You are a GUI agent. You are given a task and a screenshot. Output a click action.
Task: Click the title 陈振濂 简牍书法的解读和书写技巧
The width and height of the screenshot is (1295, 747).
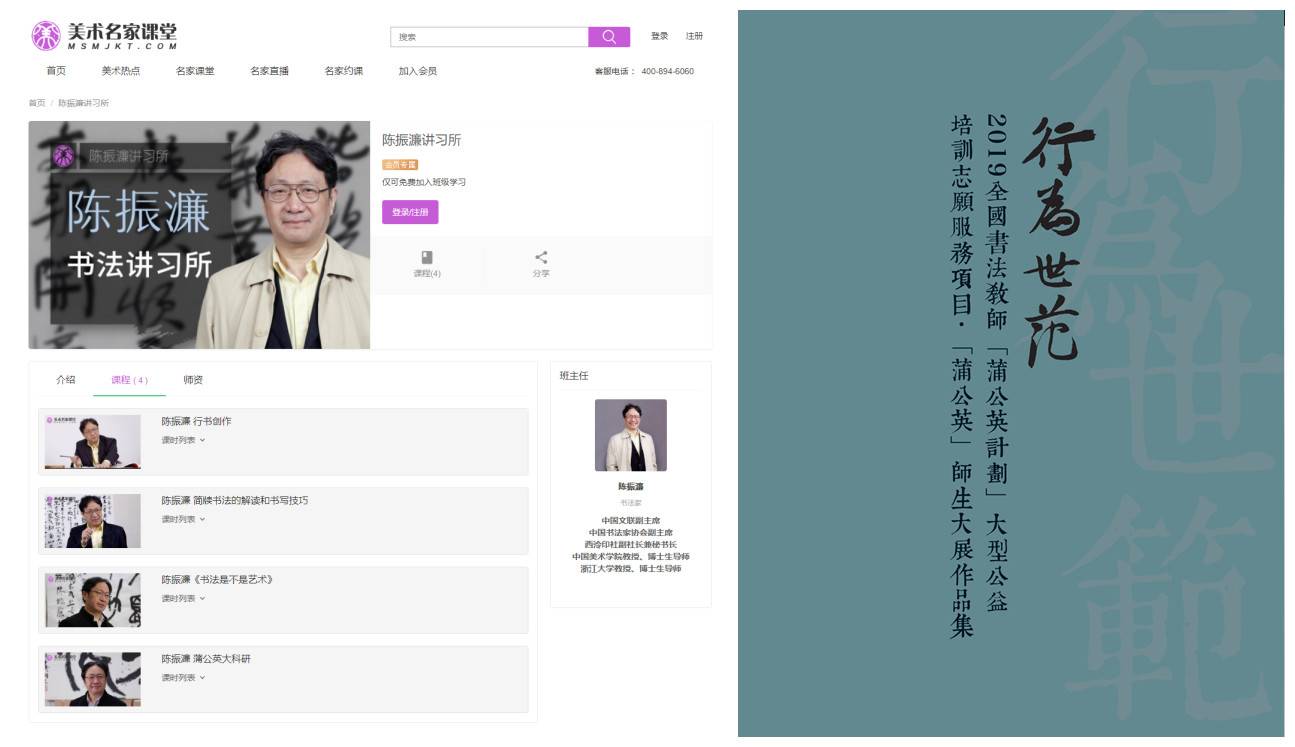coord(235,501)
